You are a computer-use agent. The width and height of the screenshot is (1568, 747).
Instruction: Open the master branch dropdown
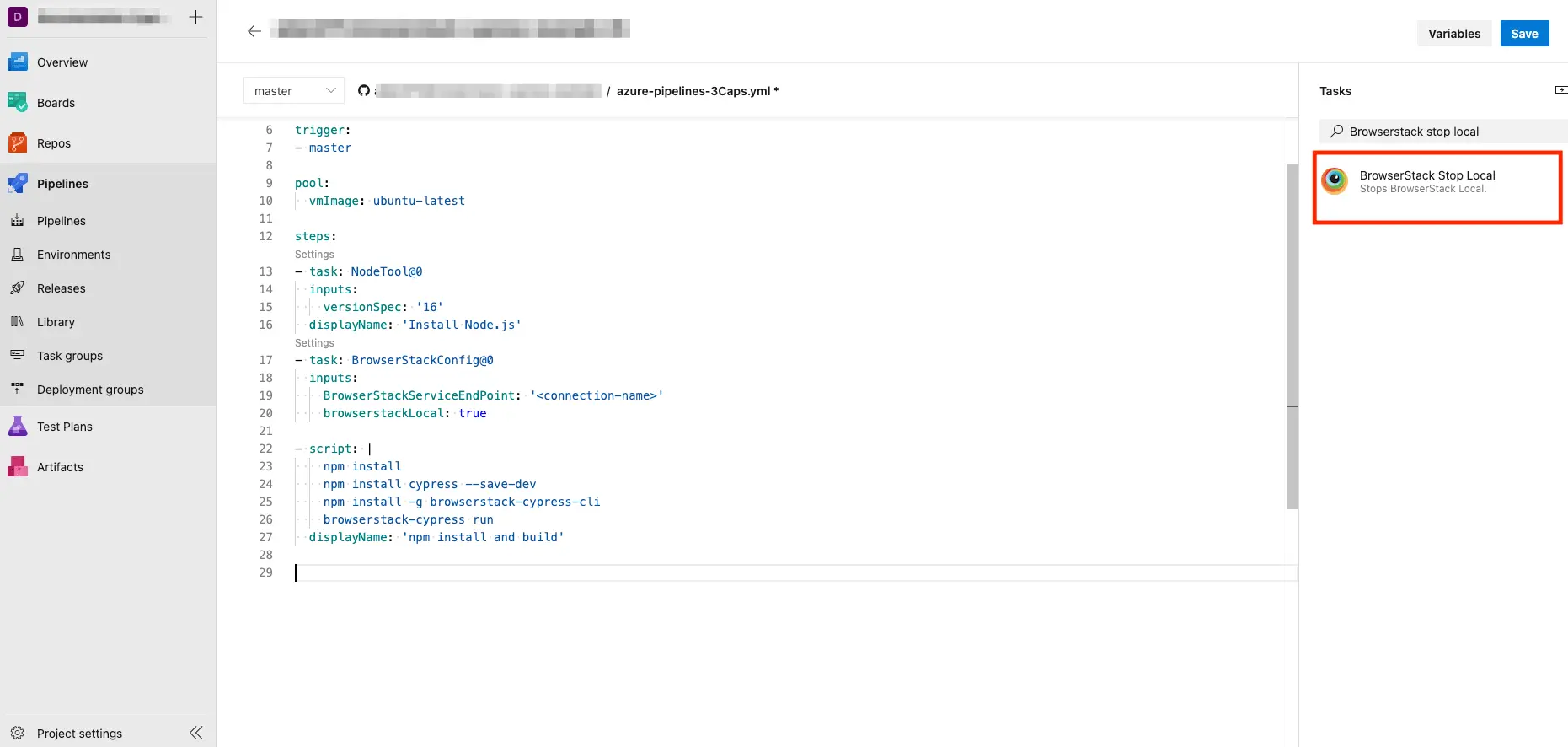click(x=294, y=91)
